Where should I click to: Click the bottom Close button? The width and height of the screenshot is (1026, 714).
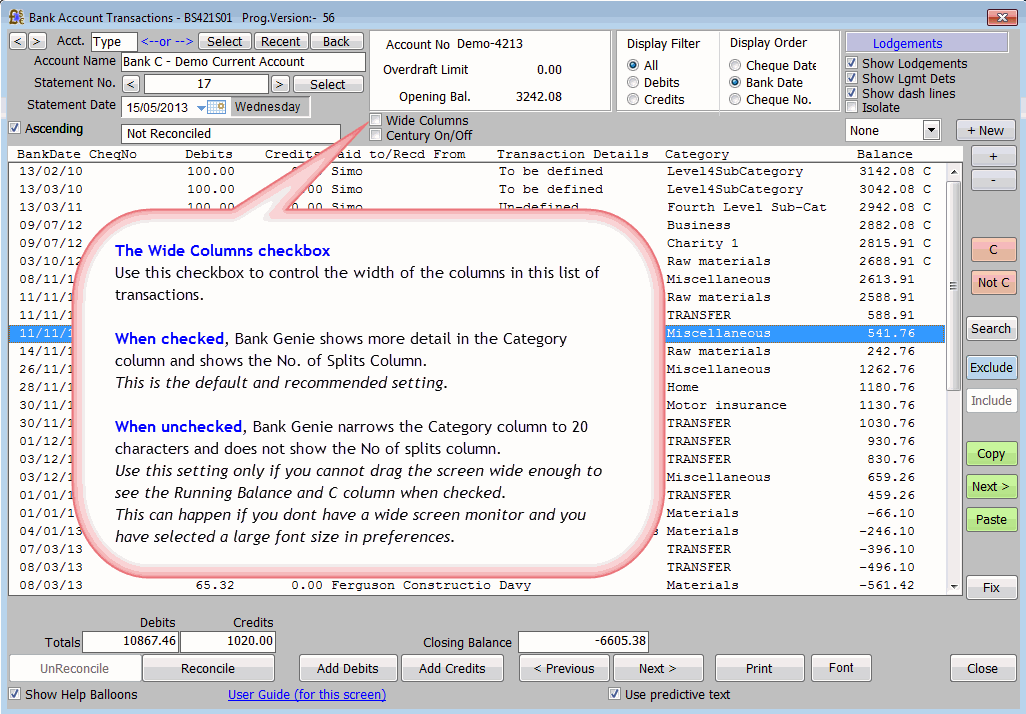click(x=982, y=668)
